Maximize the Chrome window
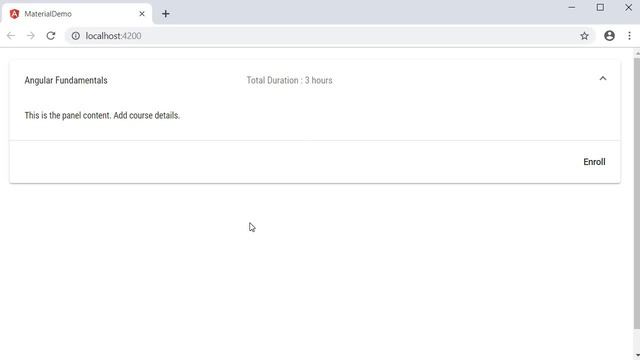This screenshot has height=360, width=640. [600, 7]
